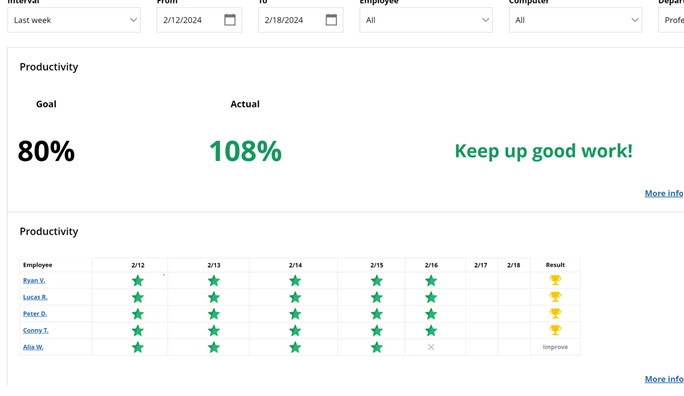684x396 pixels.
Task: Click Peter D.'s trophy result icon
Action: click(555, 313)
